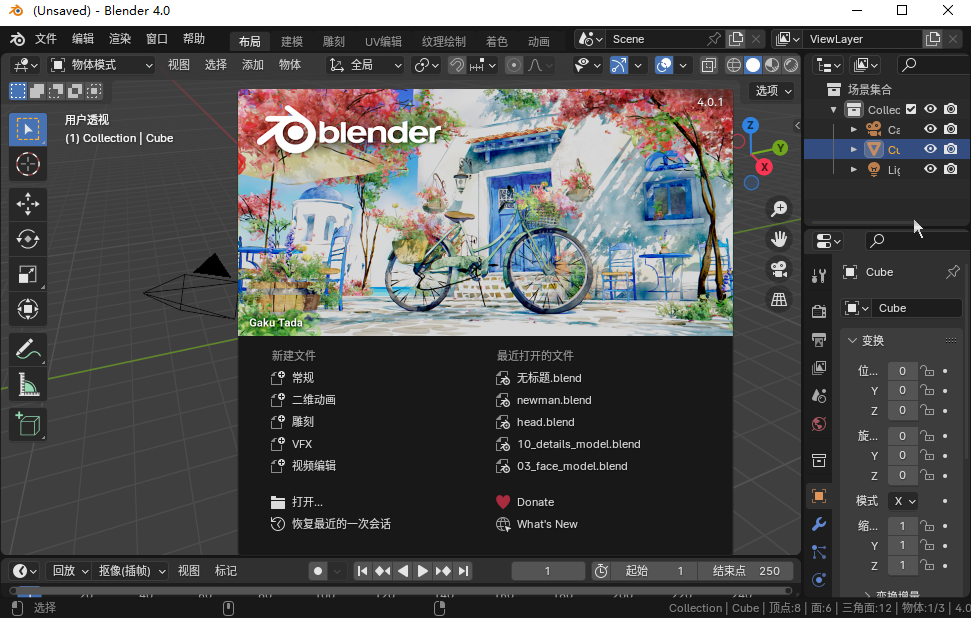Click the current frame number field

(x=547, y=571)
